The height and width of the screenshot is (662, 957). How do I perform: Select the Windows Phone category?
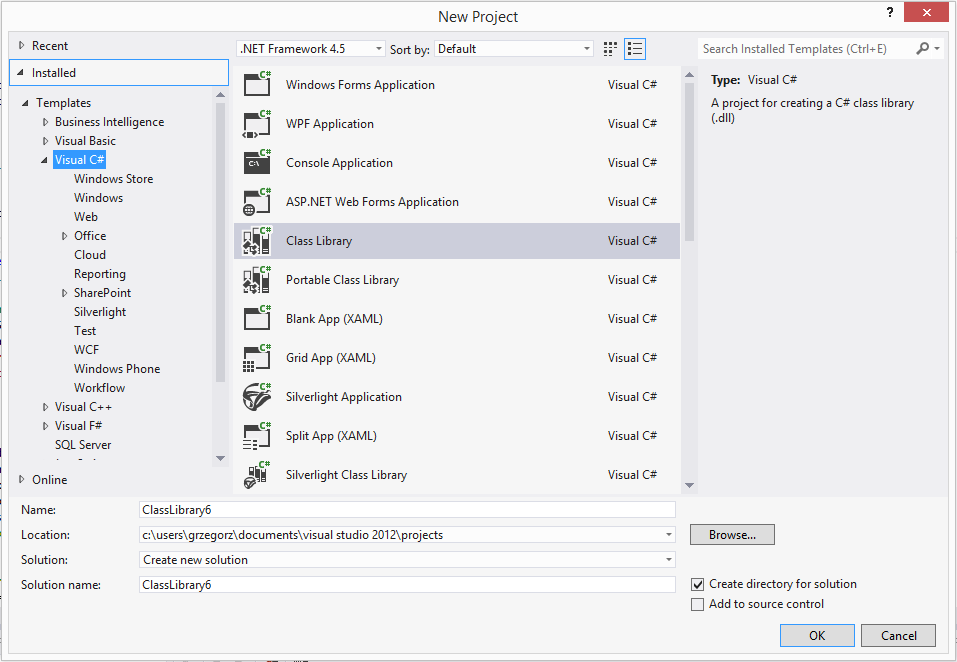tap(117, 369)
